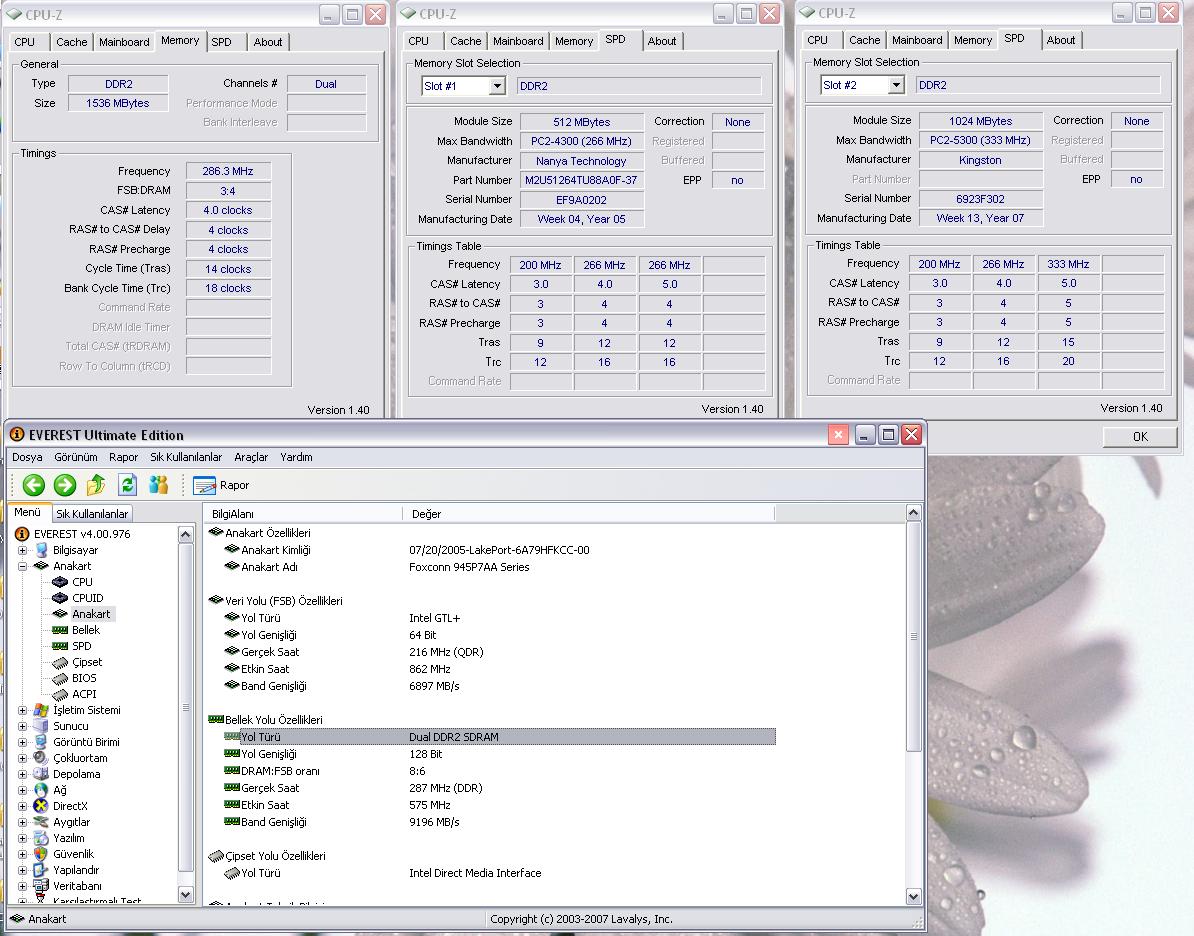Switch to the Sık Kullanılanlar sidebar tab
1194x936 pixels.
(92, 514)
